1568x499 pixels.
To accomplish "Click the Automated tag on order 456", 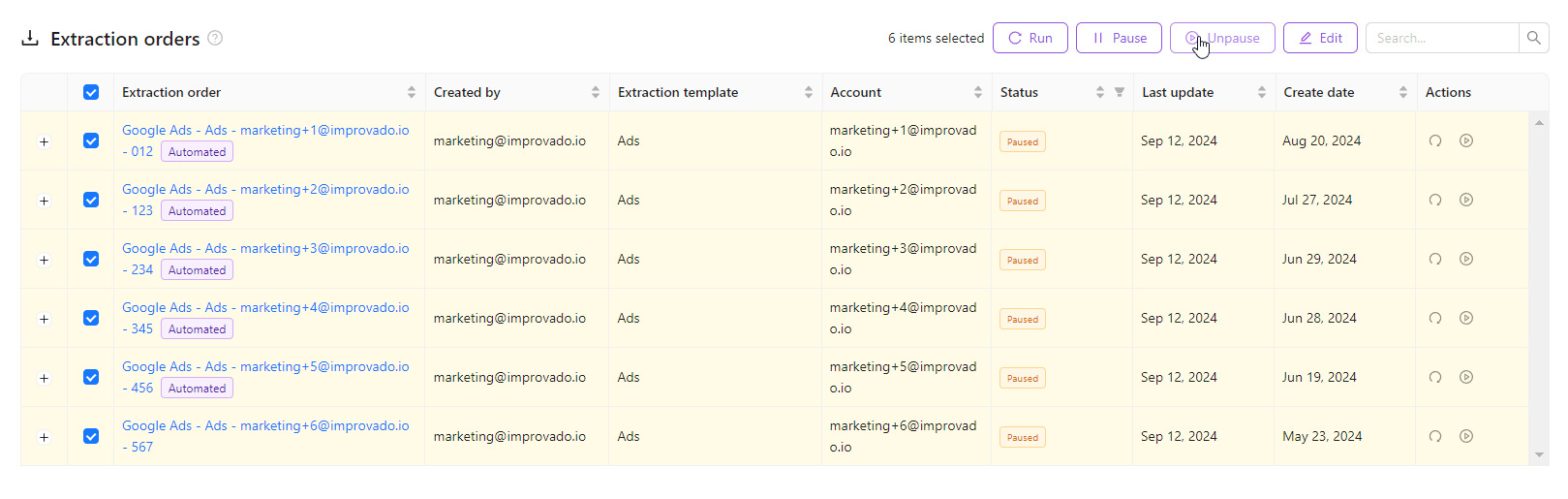I will point(197,388).
